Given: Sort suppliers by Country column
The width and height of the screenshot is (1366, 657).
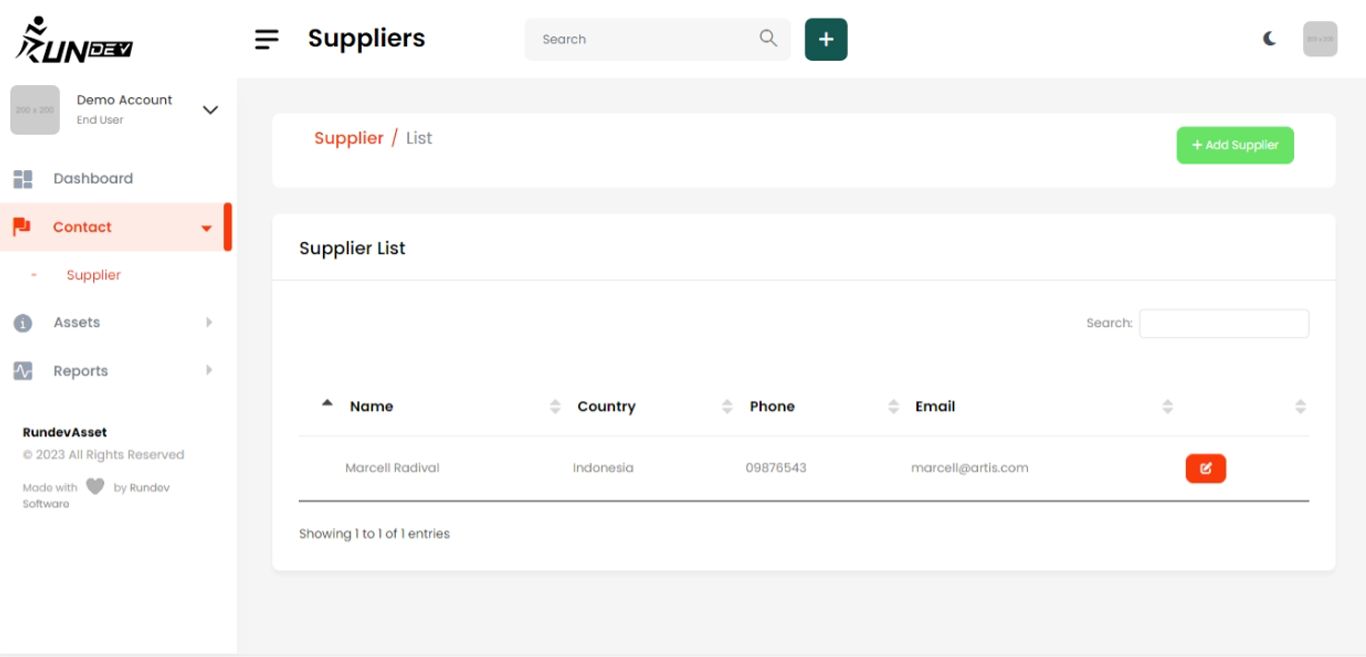Looking at the screenshot, I should 606,406.
